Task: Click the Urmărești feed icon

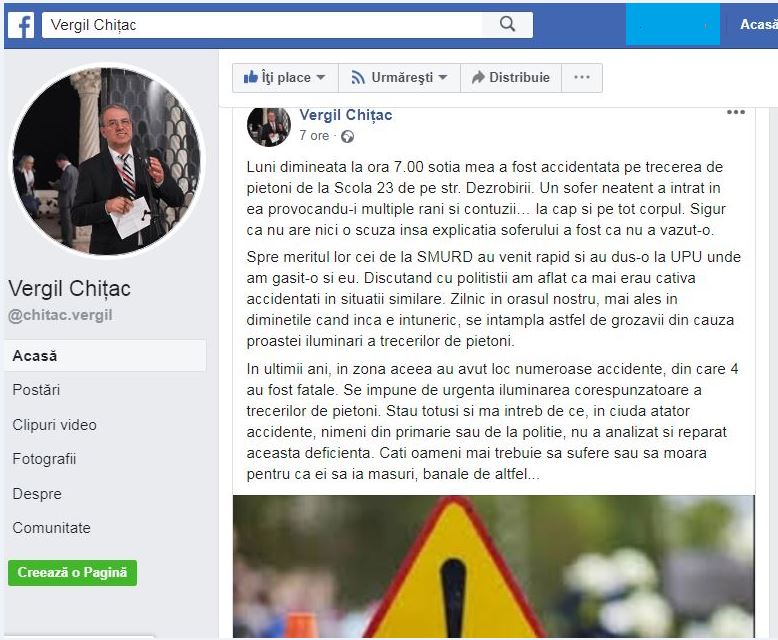Action: [358, 77]
